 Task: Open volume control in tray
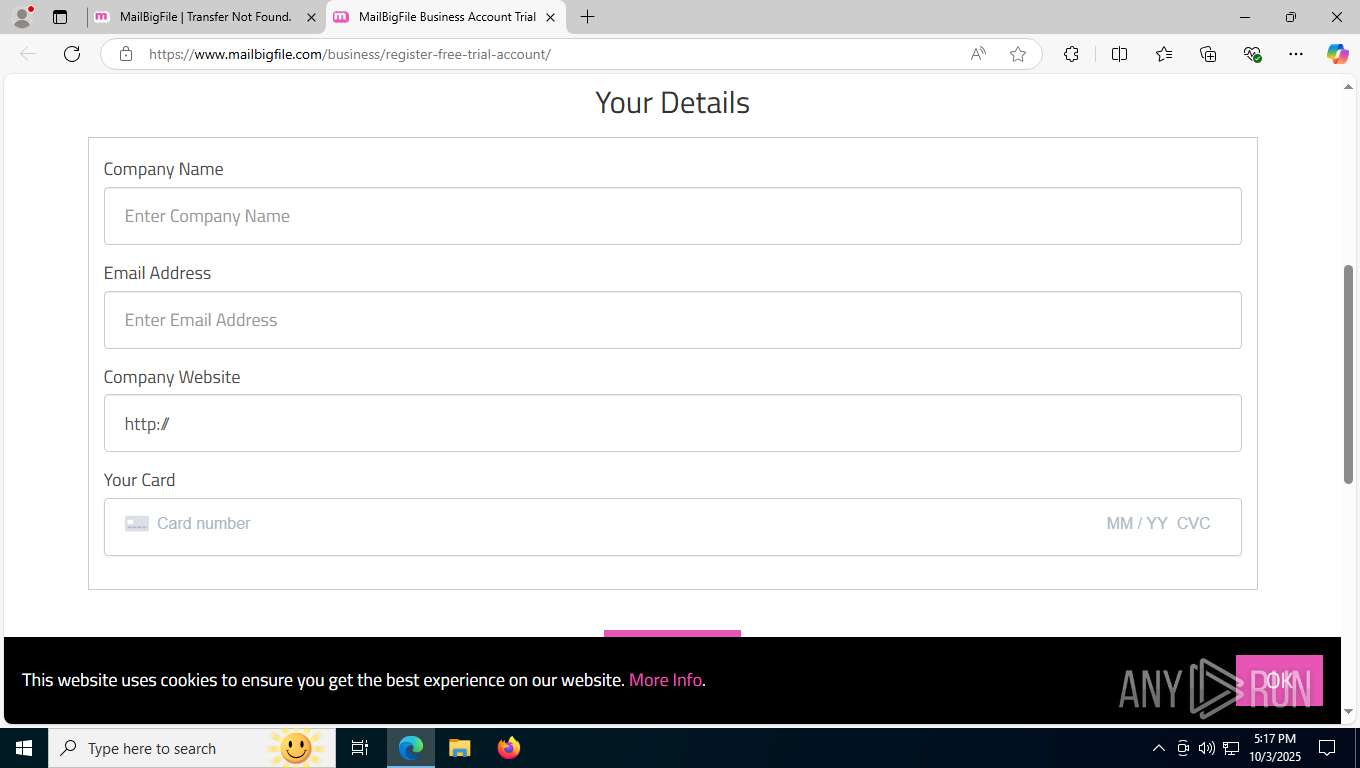(x=1207, y=748)
